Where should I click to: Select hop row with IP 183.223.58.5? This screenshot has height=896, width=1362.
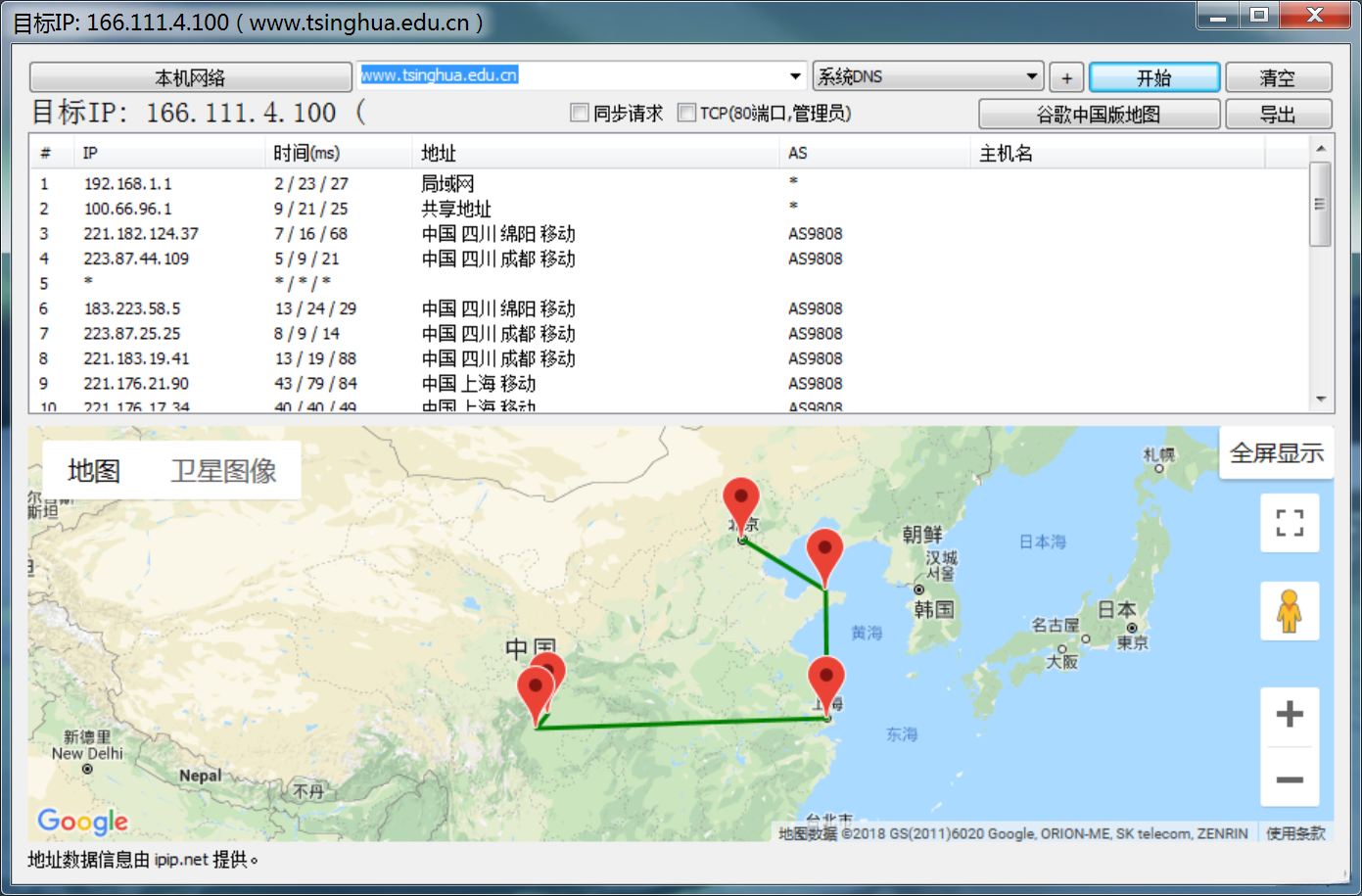[670, 308]
